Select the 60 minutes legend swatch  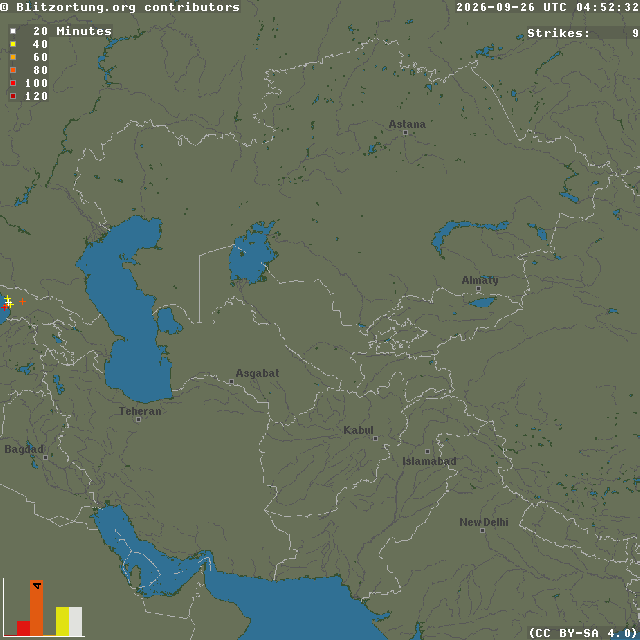pos(13,57)
